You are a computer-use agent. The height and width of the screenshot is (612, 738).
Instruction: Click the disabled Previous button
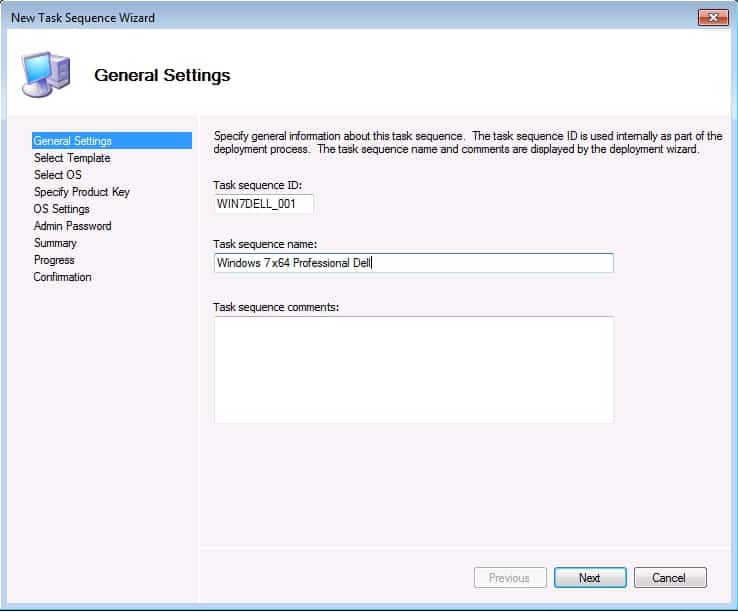510,578
